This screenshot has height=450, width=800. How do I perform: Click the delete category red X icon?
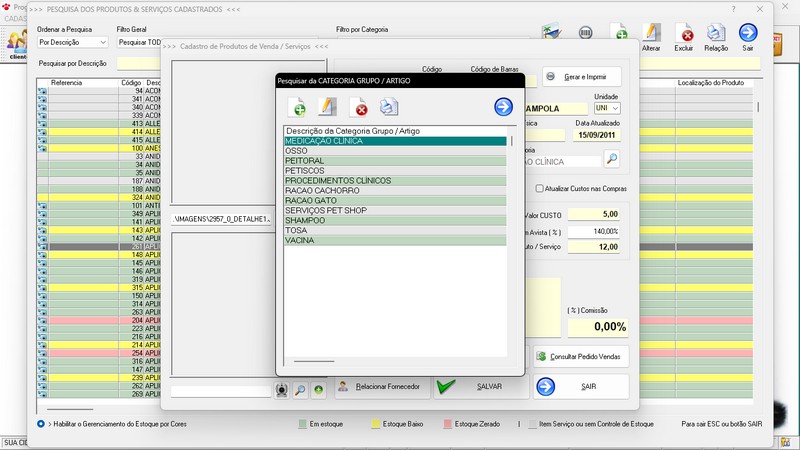click(358, 108)
